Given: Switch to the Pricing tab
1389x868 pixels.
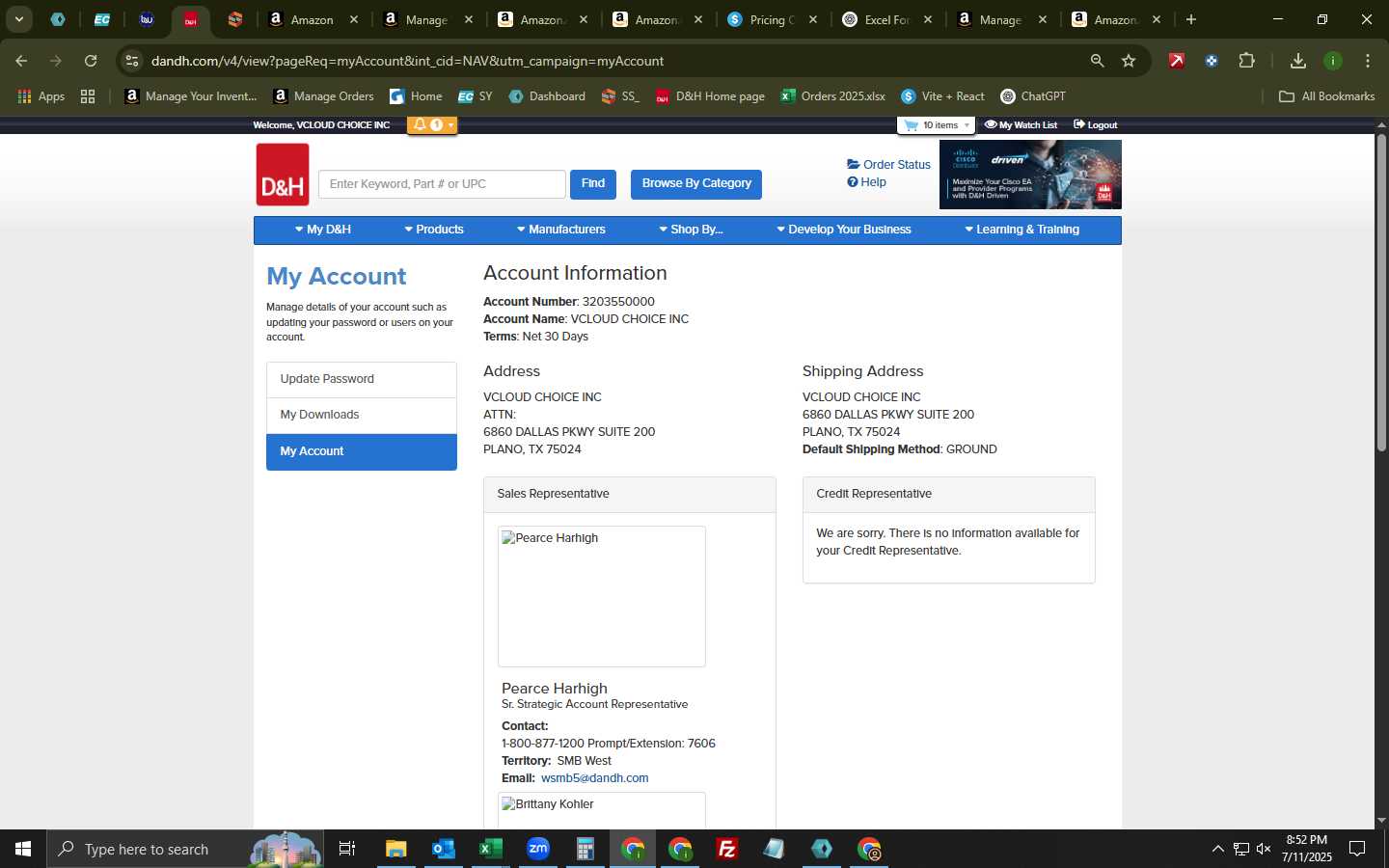Looking at the screenshot, I should [773, 19].
